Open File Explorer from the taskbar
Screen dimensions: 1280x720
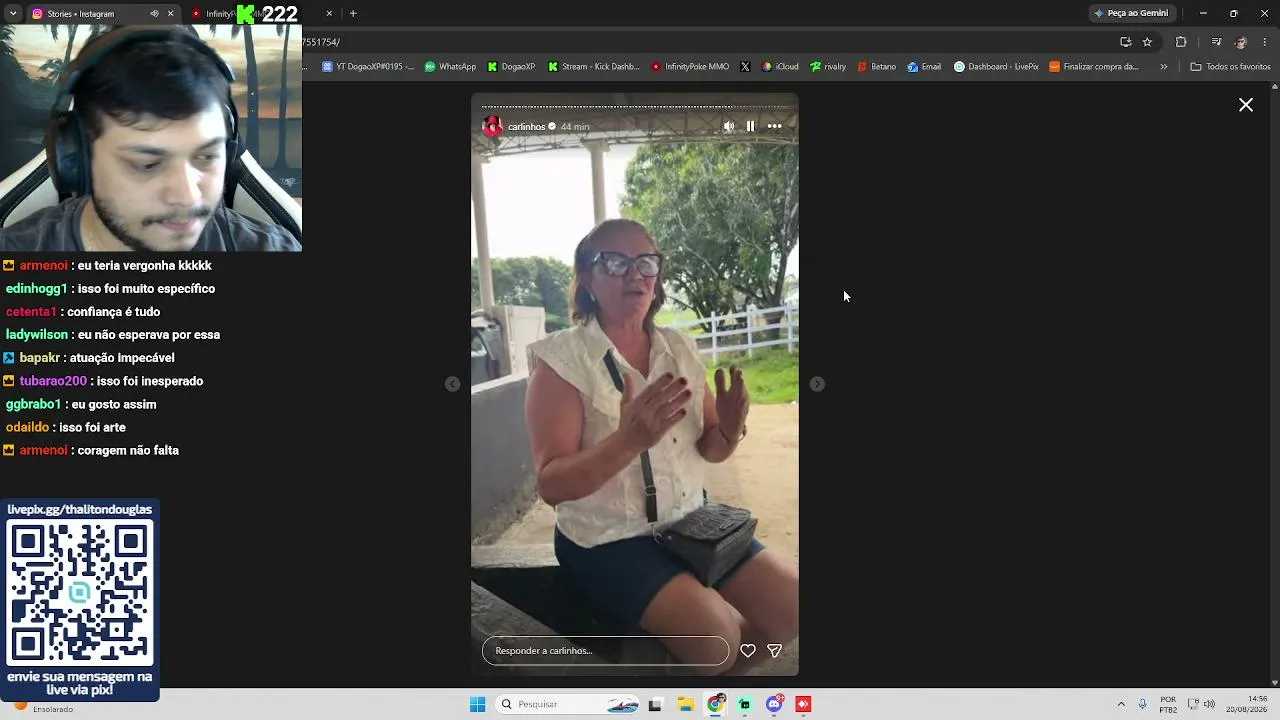[685, 704]
